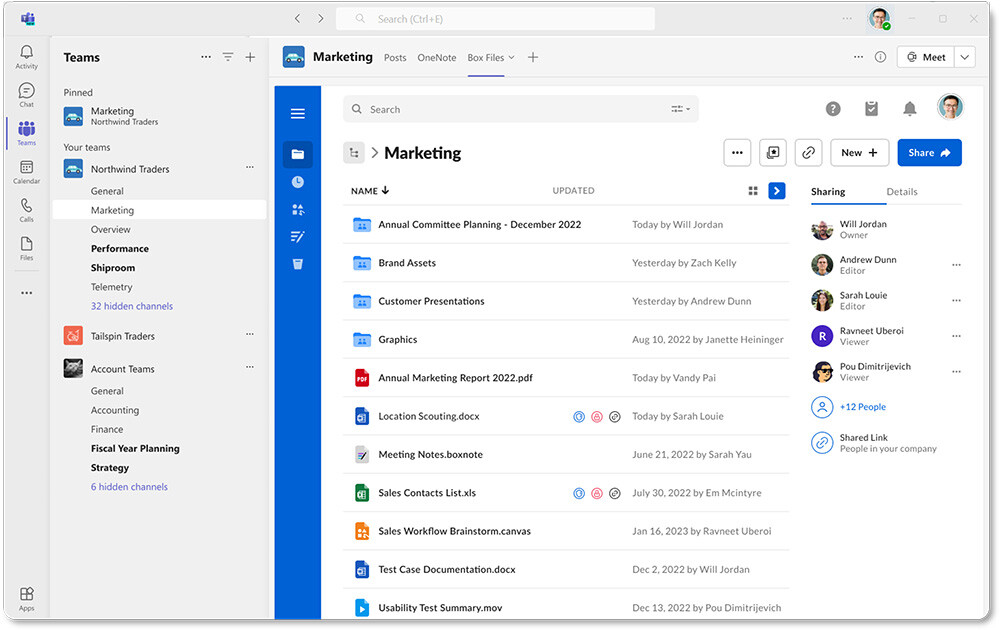Switch the file list to grid view
This screenshot has width=1000, height=630.
753,190
